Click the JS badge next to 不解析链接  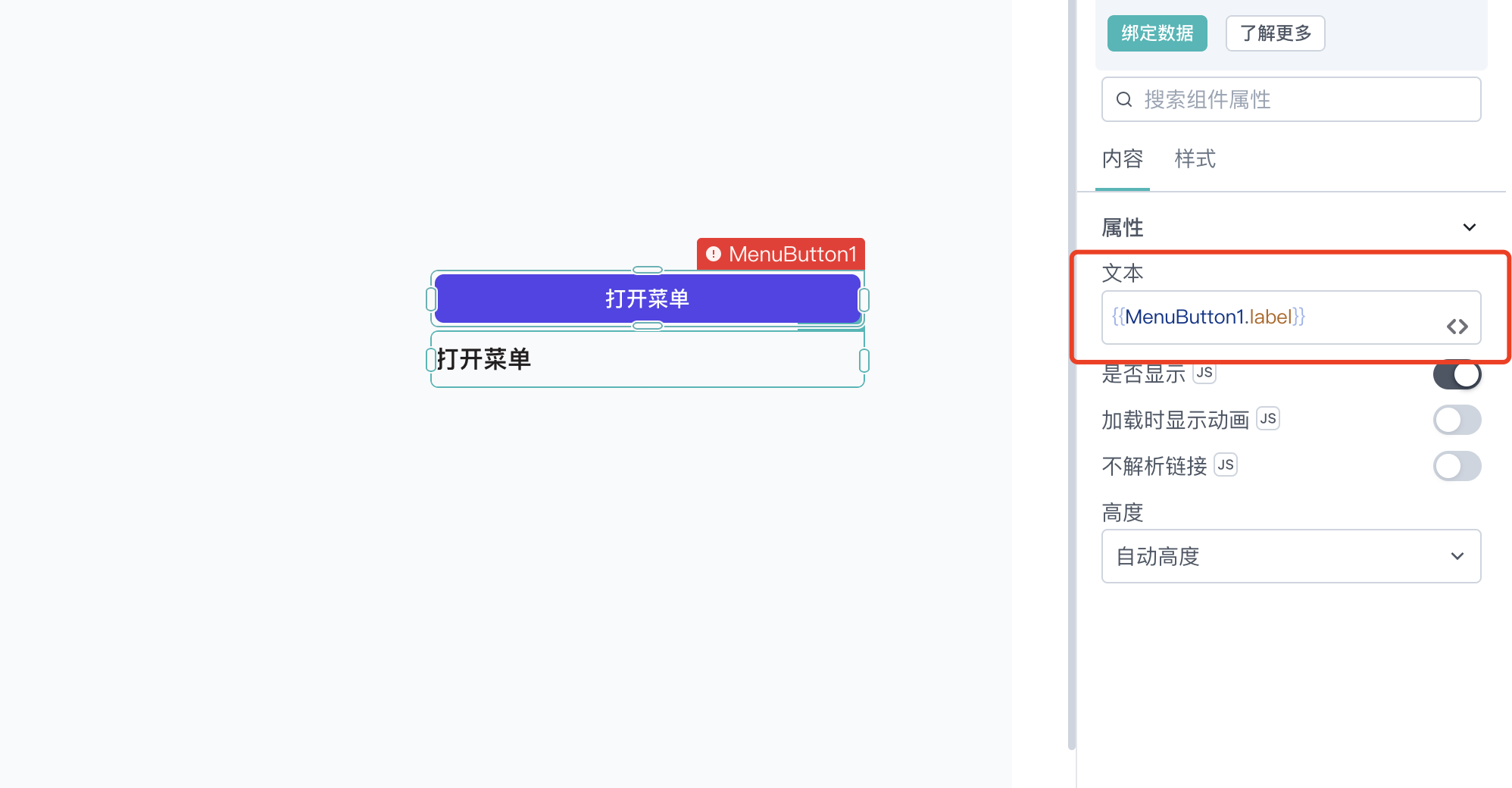click(1226, 464)
